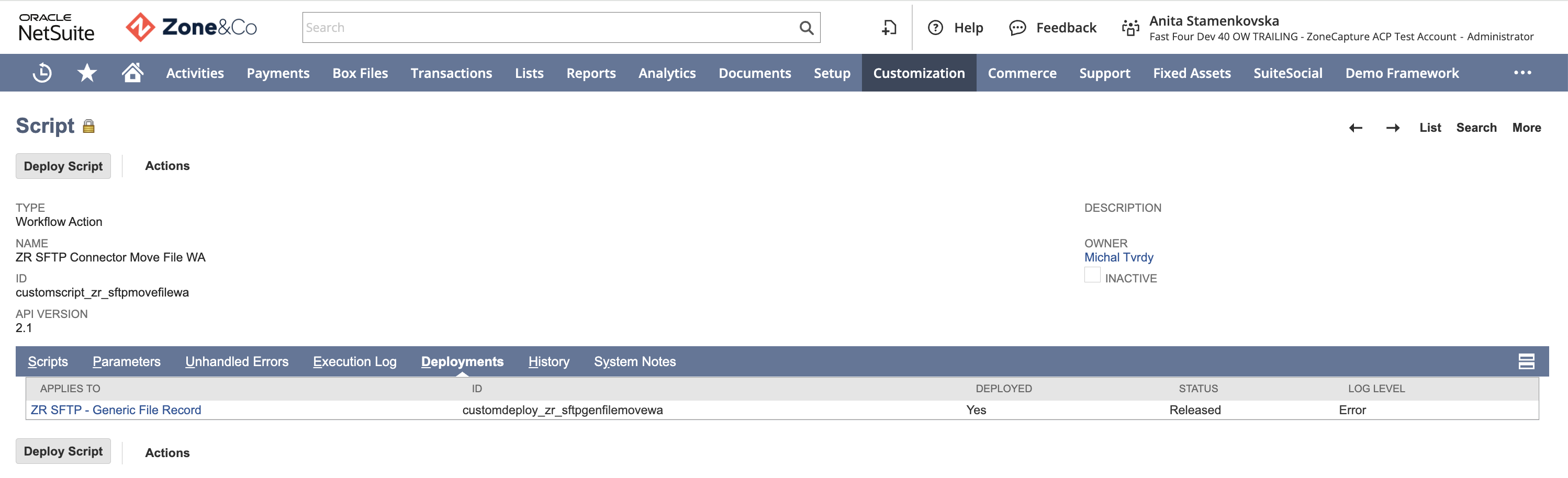Click the Help question mark icon
This screenshot has width=1568, height=478.
coord(935,28)
